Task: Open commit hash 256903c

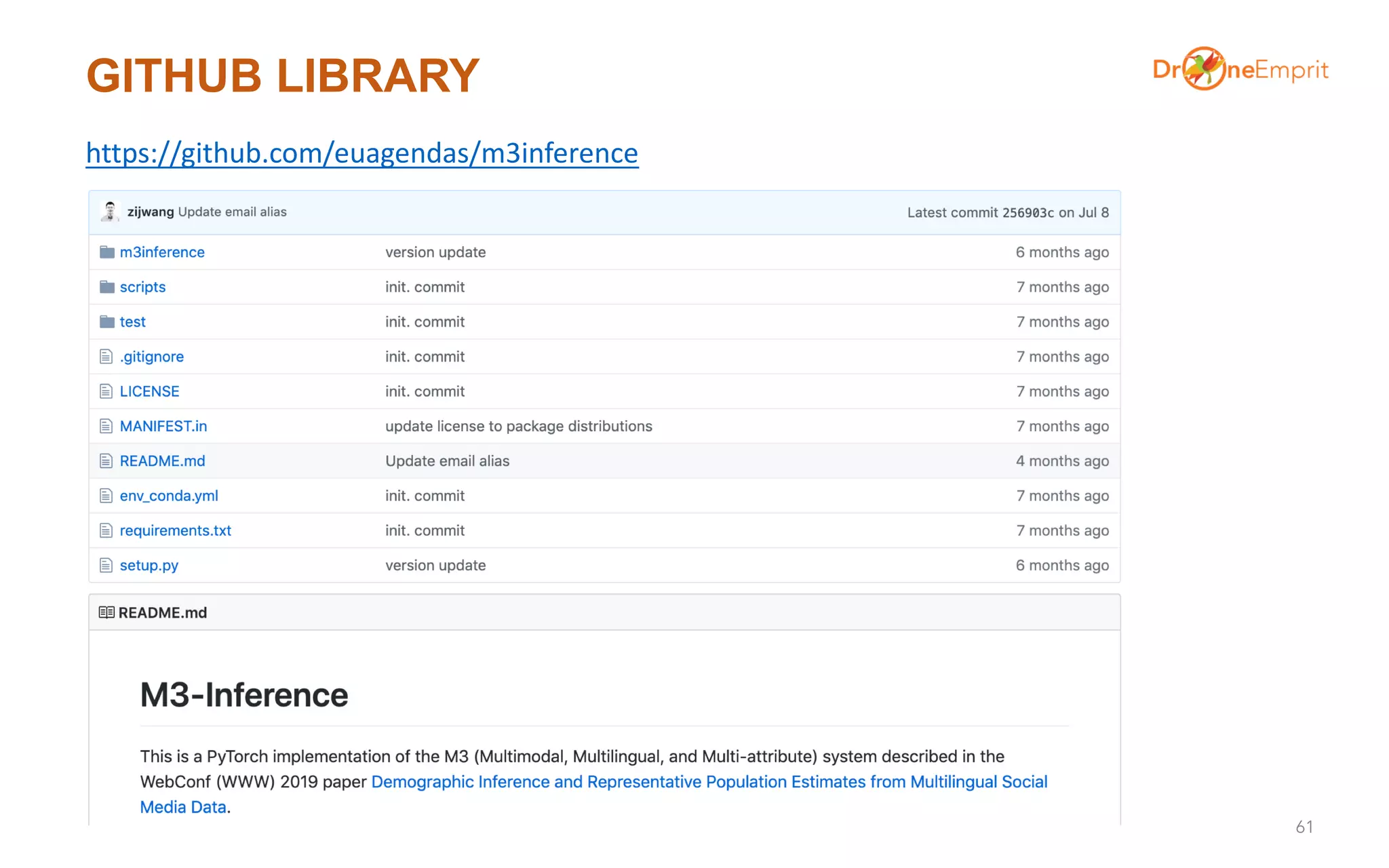Action: (1028, 212)
